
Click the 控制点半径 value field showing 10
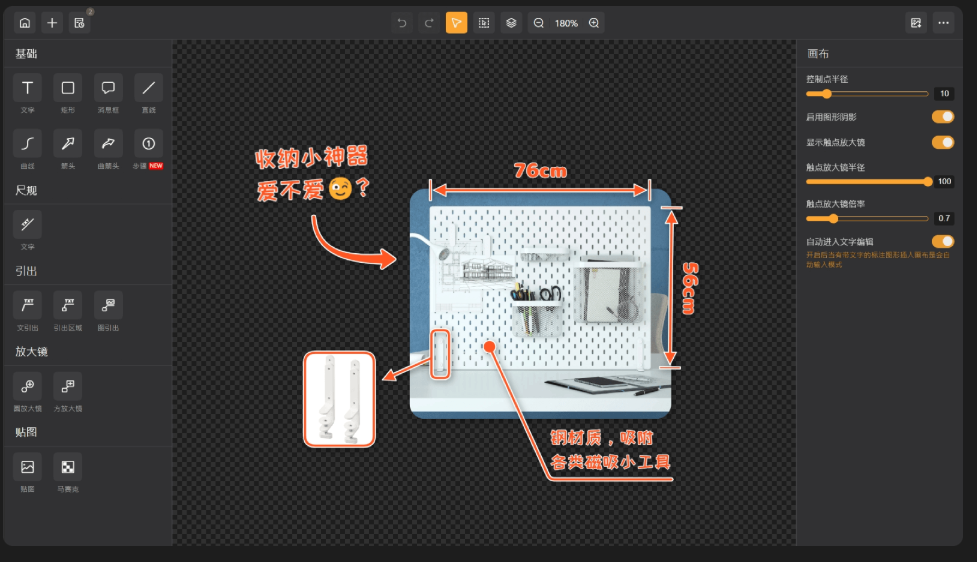pos(943,93)
